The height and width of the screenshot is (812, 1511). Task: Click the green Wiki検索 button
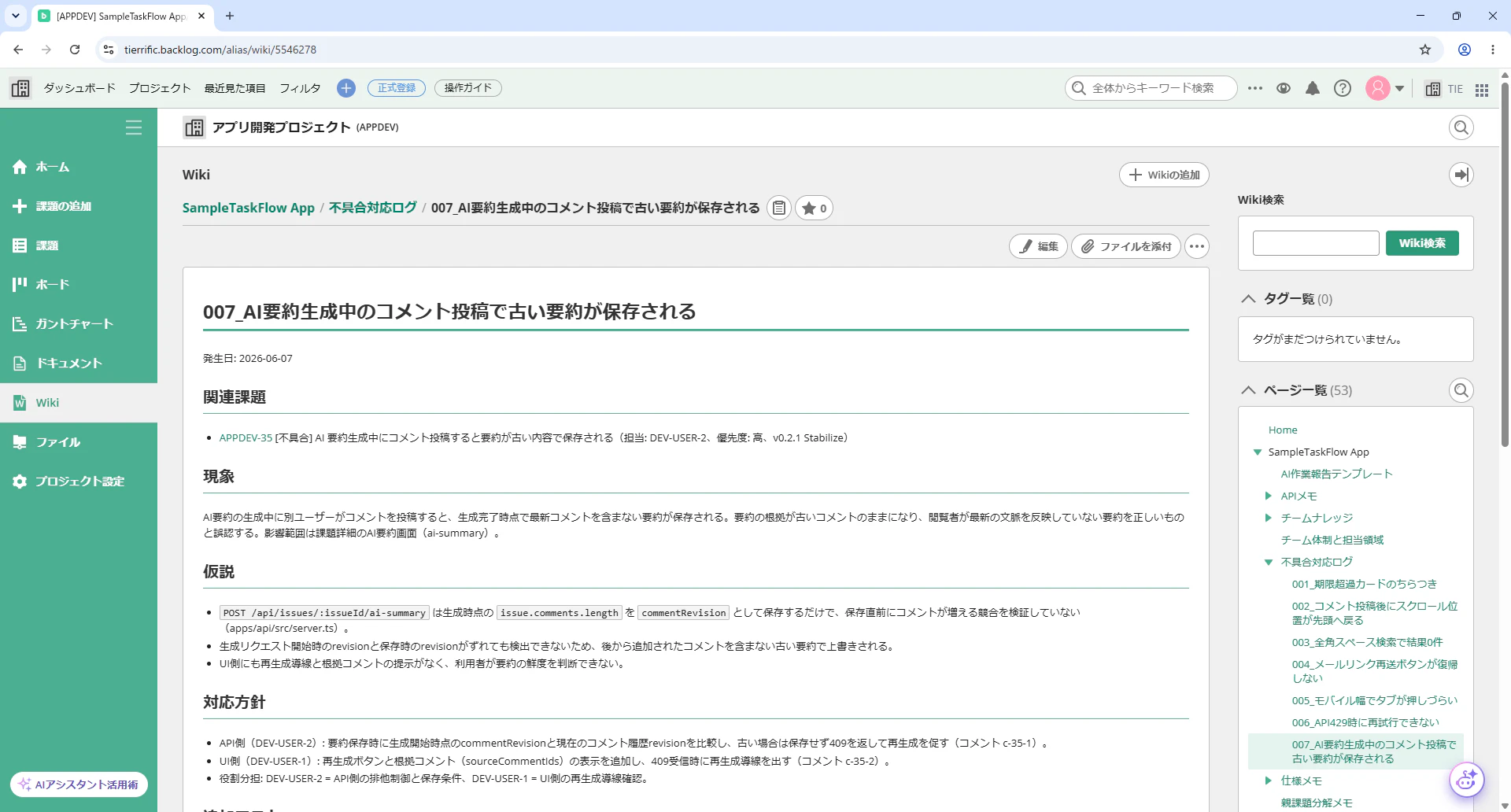pos(1422,243)
